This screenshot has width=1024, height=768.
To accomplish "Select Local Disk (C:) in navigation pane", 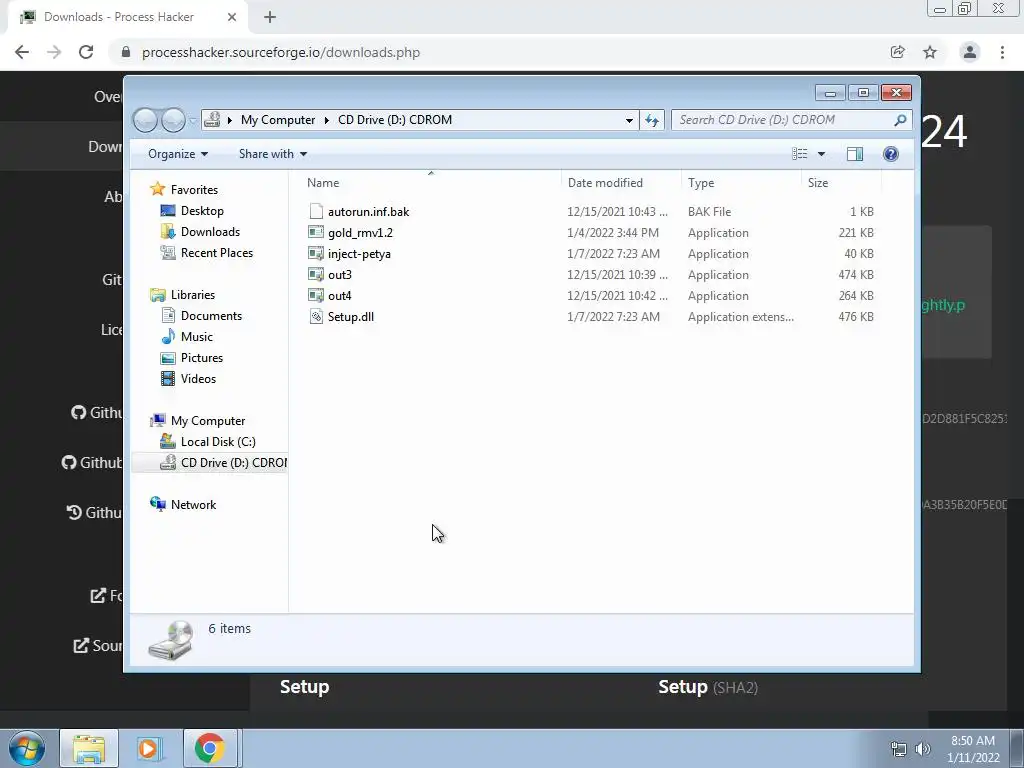I will point(218,441).
